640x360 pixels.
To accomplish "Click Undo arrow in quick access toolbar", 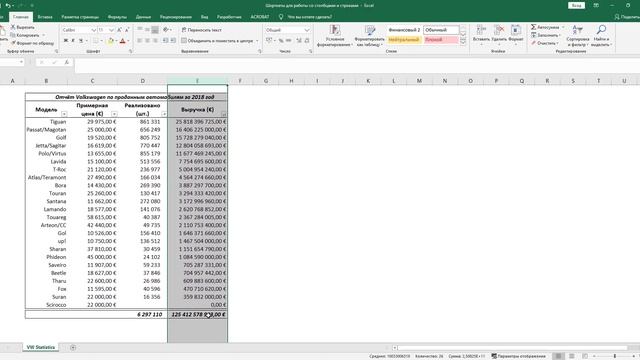I will tap(8, 5).
